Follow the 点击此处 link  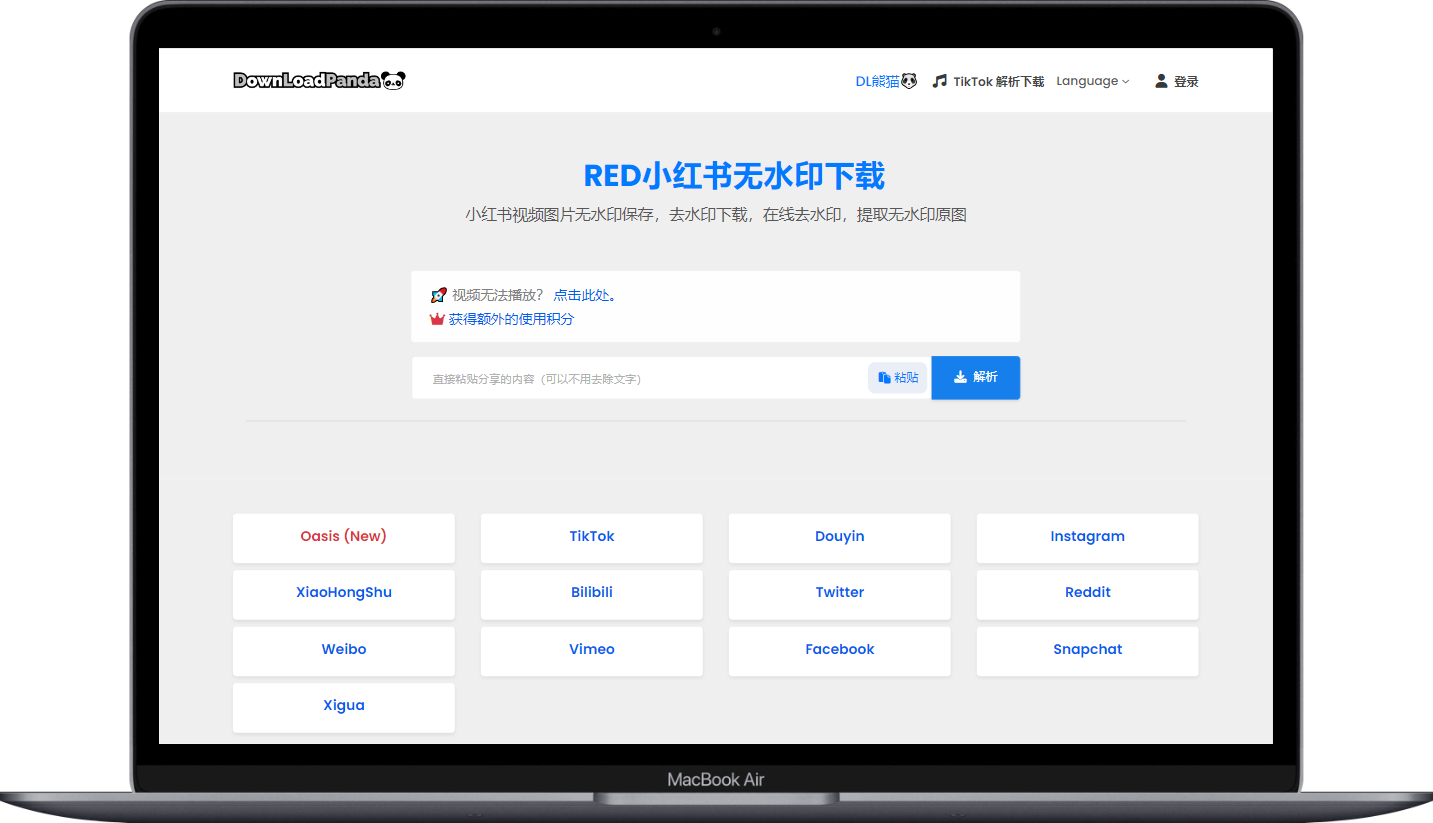[x=585, y=295]
